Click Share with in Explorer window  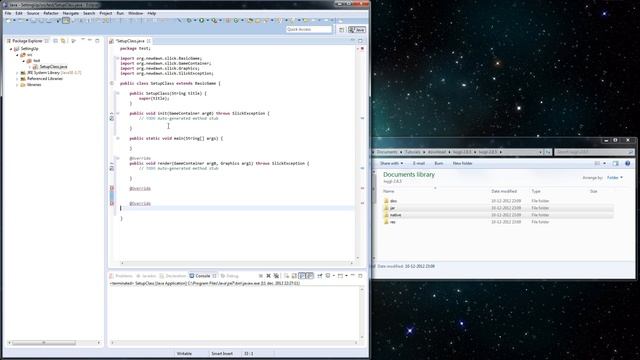point(391,163)
